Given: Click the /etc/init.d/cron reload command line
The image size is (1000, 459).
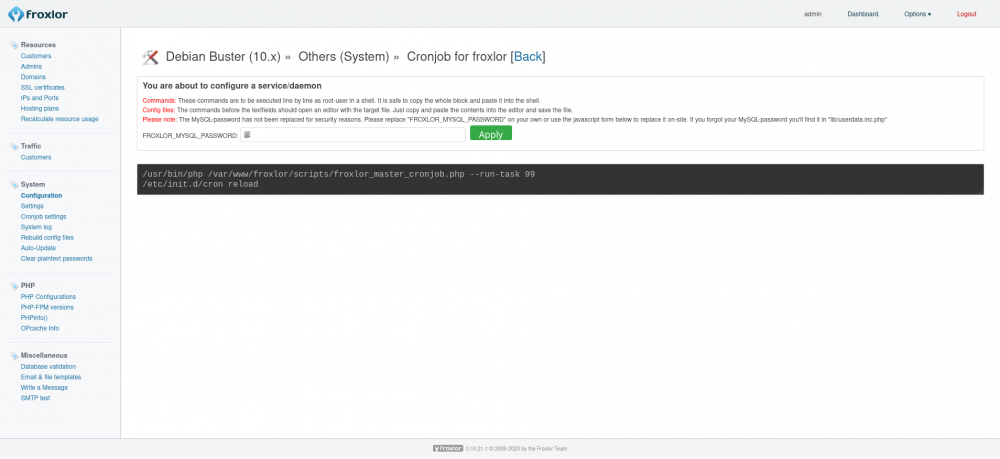Looking at the screenshot, I should click(200, 184).
